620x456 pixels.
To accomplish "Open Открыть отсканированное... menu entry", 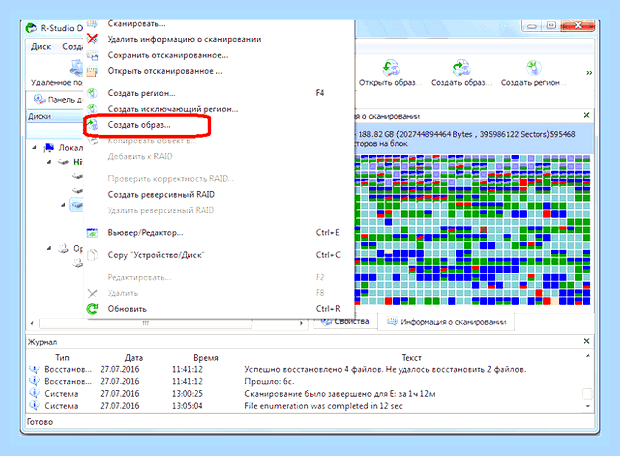I will tap(165, 71).
